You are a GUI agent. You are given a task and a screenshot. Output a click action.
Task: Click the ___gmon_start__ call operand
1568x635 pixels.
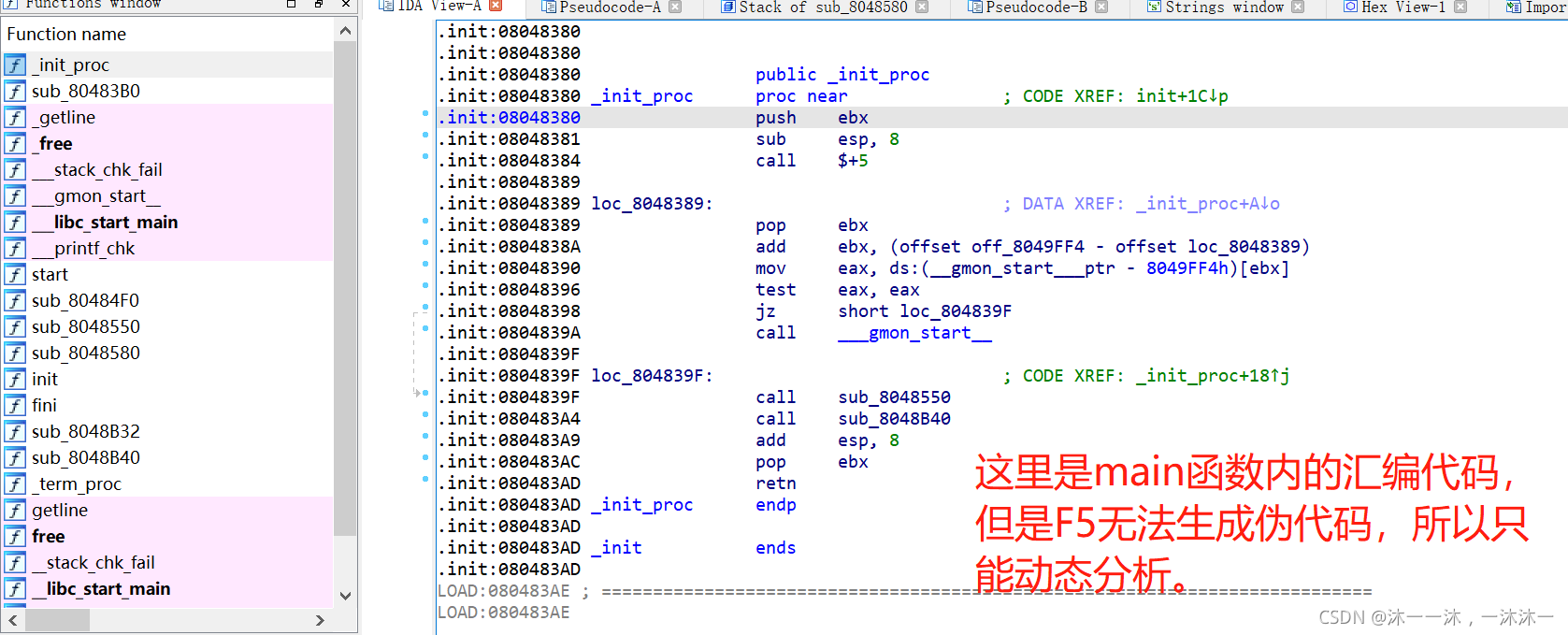[914, 333]
